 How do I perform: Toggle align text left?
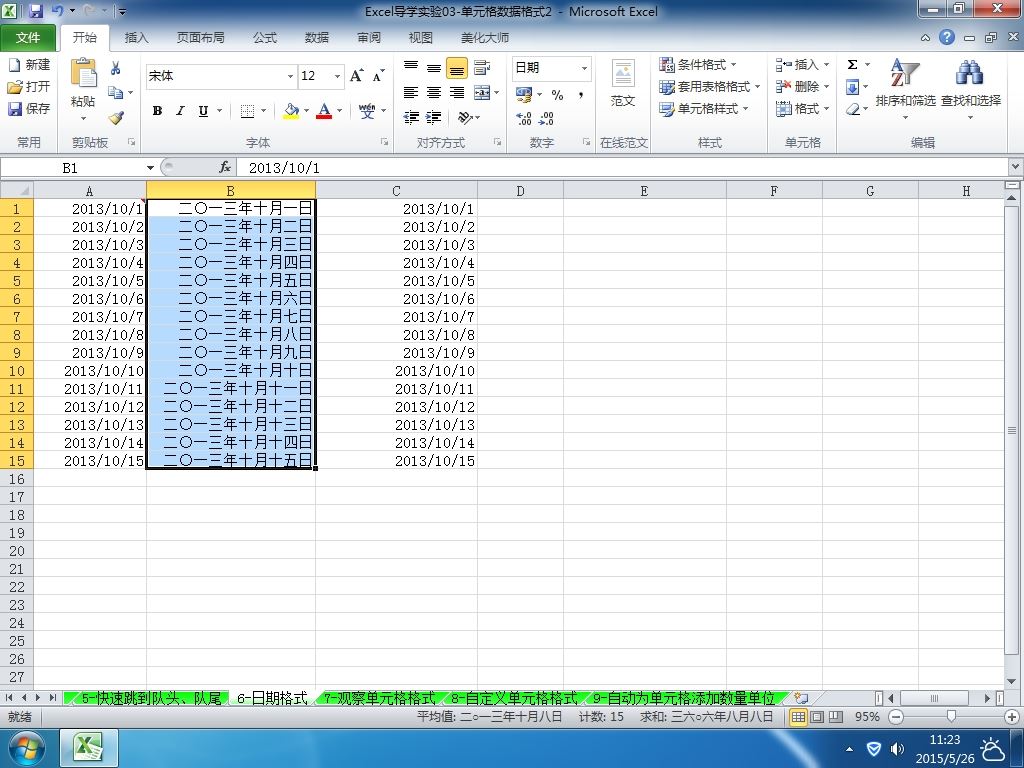click(411, 93)
